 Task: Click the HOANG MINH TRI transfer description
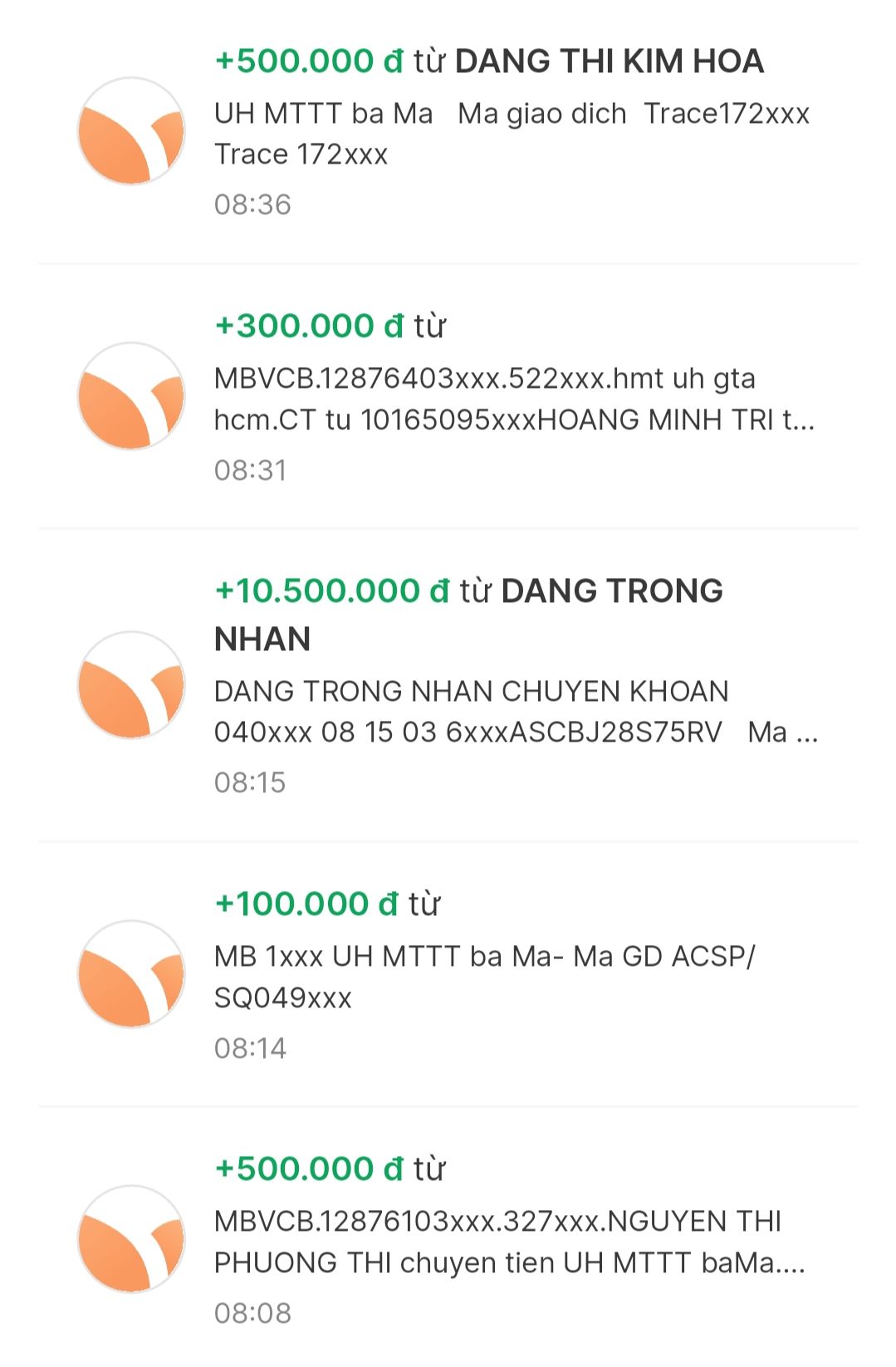coord(514,399)
